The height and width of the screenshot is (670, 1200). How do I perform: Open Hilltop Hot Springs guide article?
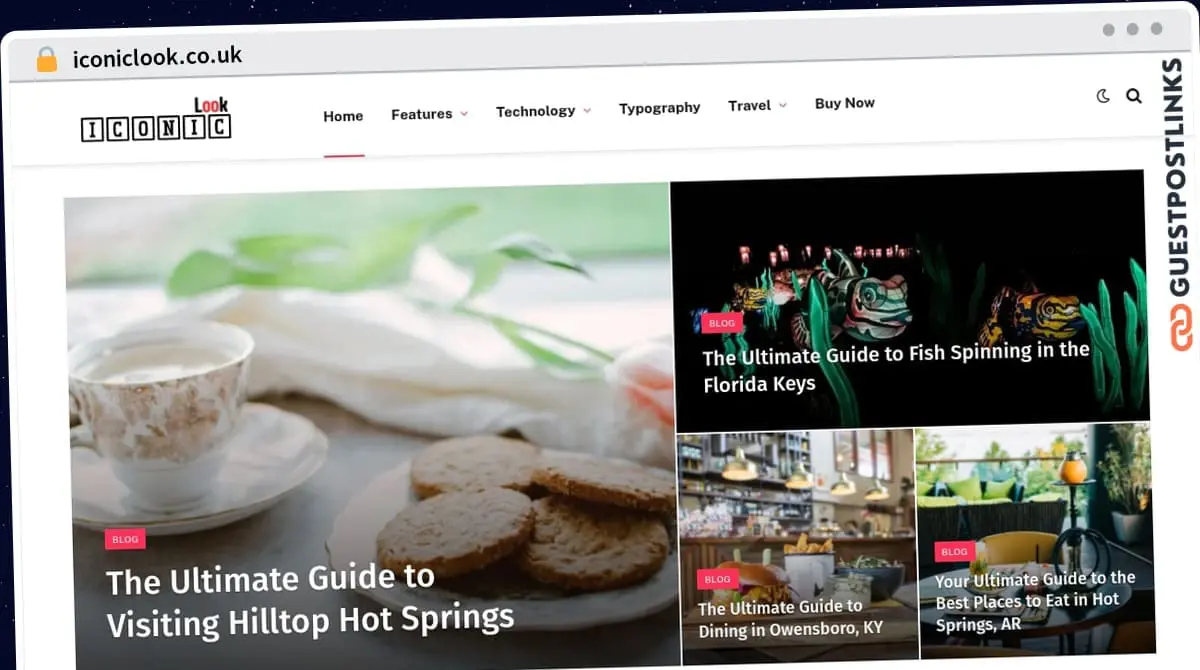pyautogui.click(x=310, y=600)
